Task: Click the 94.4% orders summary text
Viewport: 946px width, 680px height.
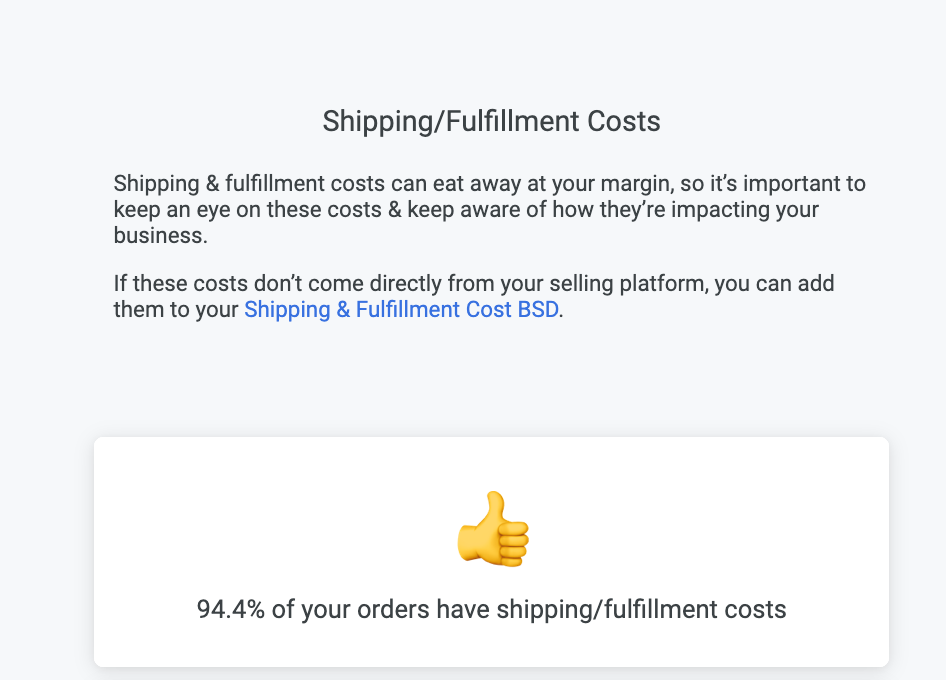Action: coord(491,609)
